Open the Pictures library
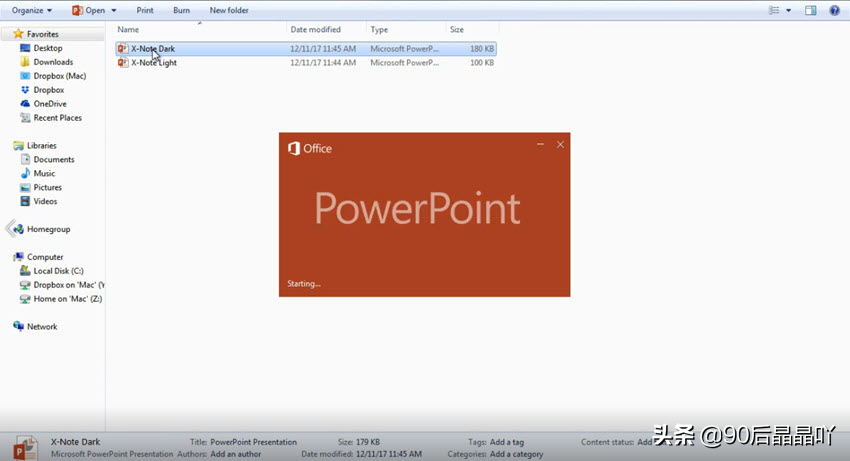 point(48,188)
